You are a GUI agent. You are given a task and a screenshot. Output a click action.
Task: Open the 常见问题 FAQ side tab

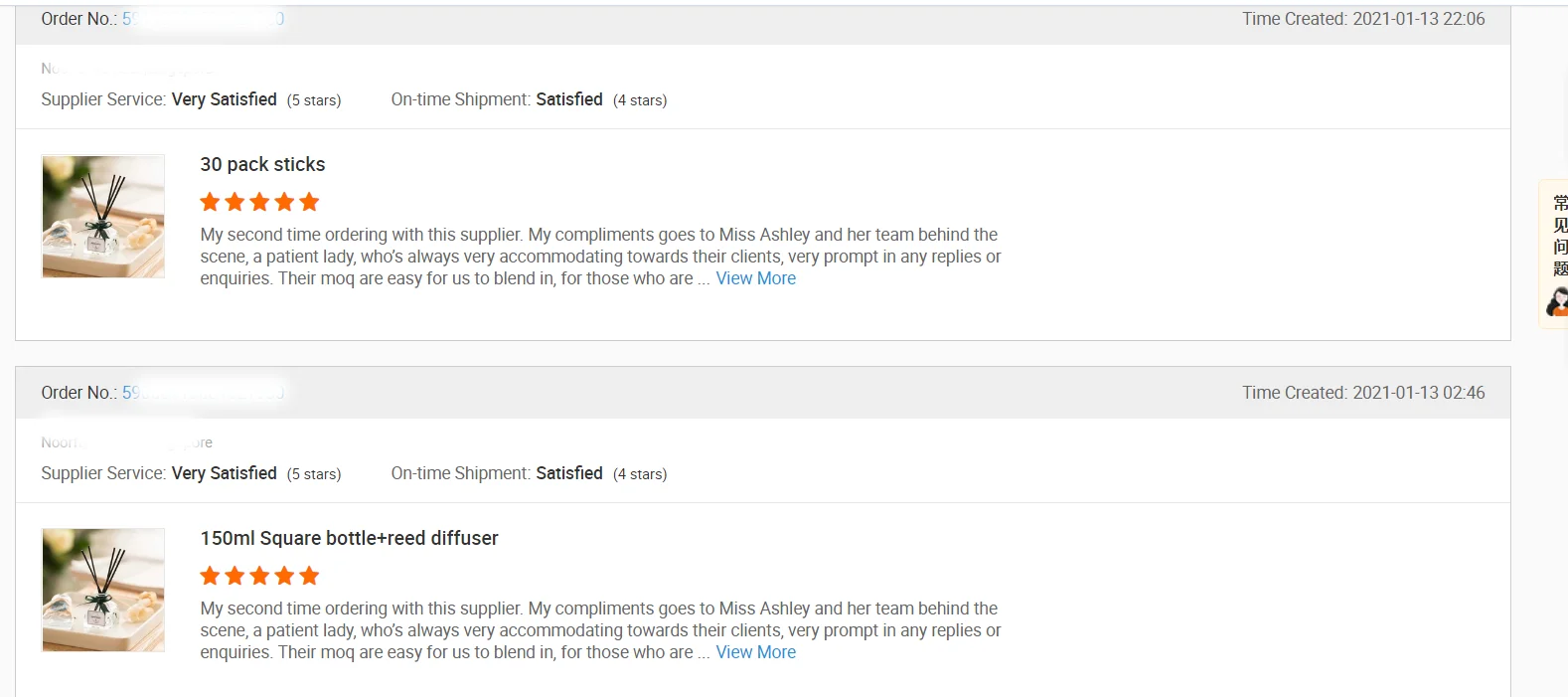1559,235
